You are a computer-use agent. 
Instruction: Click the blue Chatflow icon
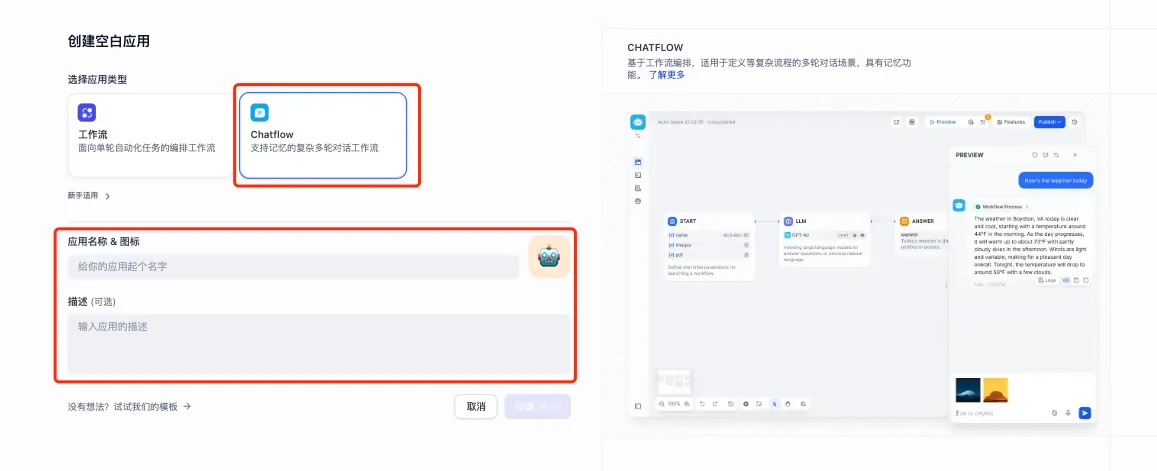[259, 113]
